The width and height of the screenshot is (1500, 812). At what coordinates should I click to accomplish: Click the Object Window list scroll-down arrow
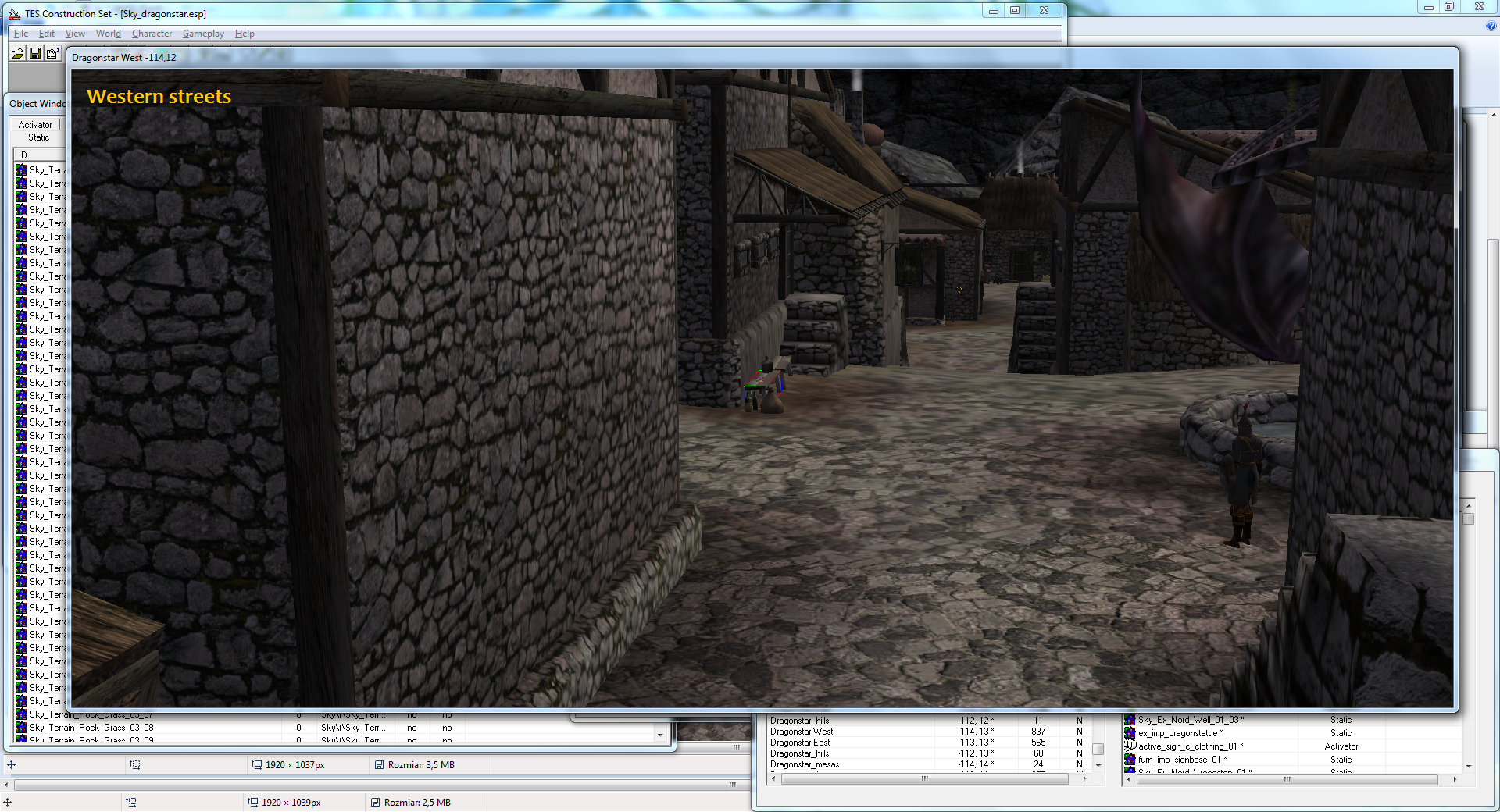point(660,735)
